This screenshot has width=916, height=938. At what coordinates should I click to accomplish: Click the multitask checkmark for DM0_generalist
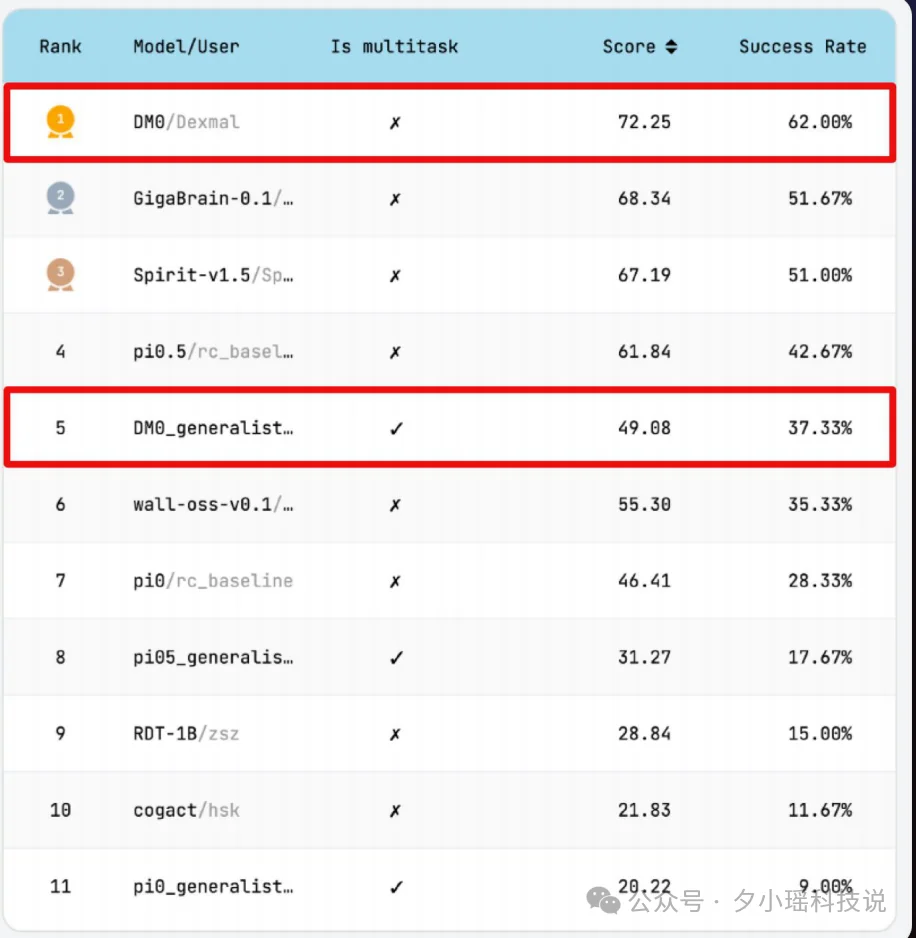tap(395, 428)
